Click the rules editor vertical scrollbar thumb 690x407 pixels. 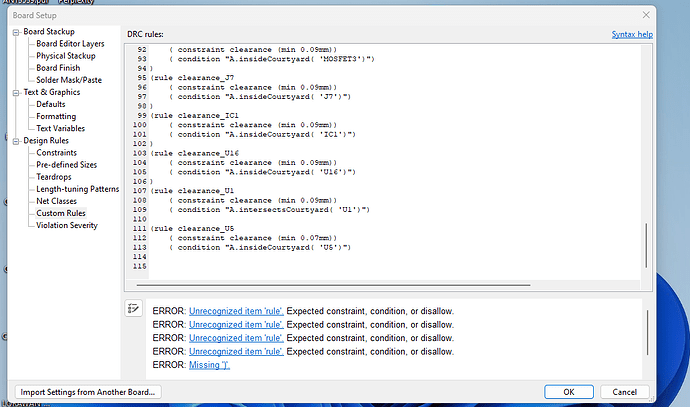tap(646, 246)
